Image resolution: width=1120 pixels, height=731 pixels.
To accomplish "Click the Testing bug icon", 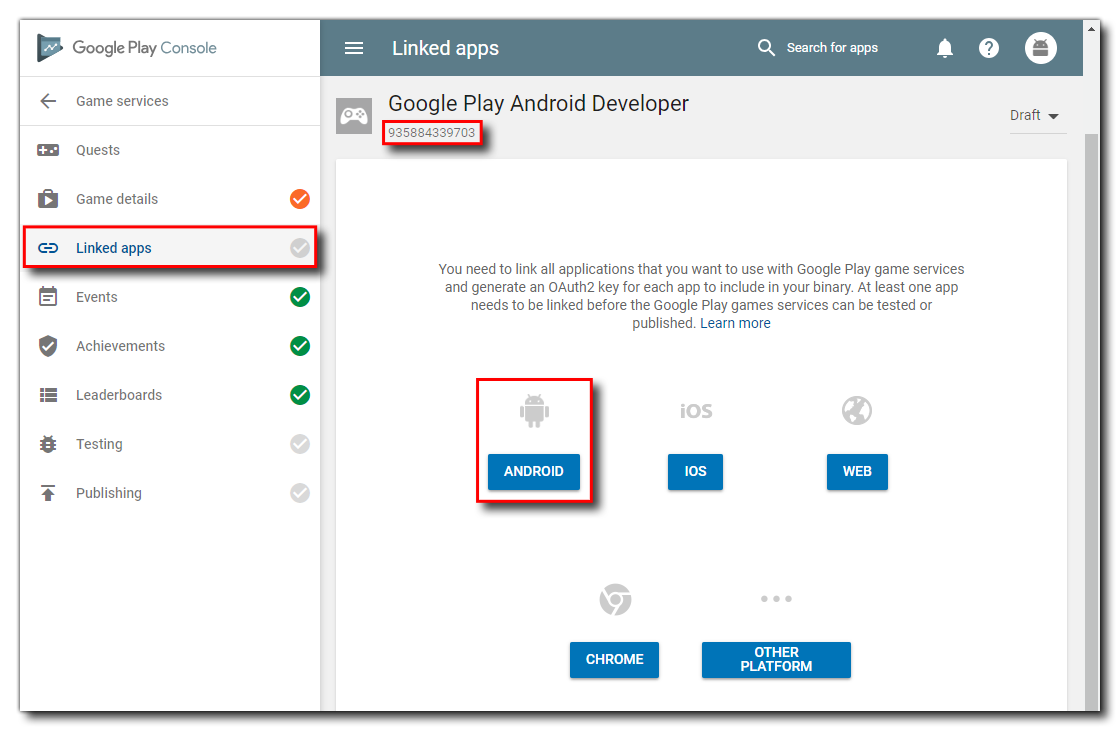I will tap(48, 444).
